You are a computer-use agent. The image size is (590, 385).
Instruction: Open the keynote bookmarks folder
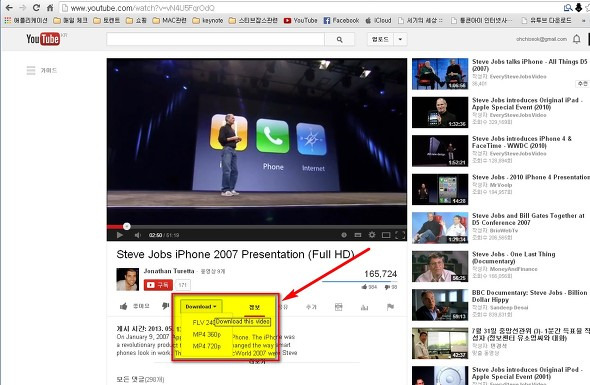click(208, 20)
